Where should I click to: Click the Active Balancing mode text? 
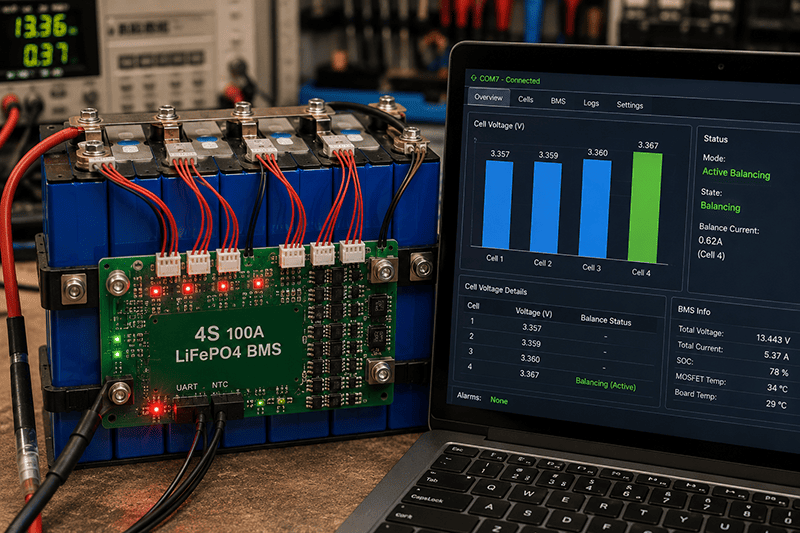(736, 173)
